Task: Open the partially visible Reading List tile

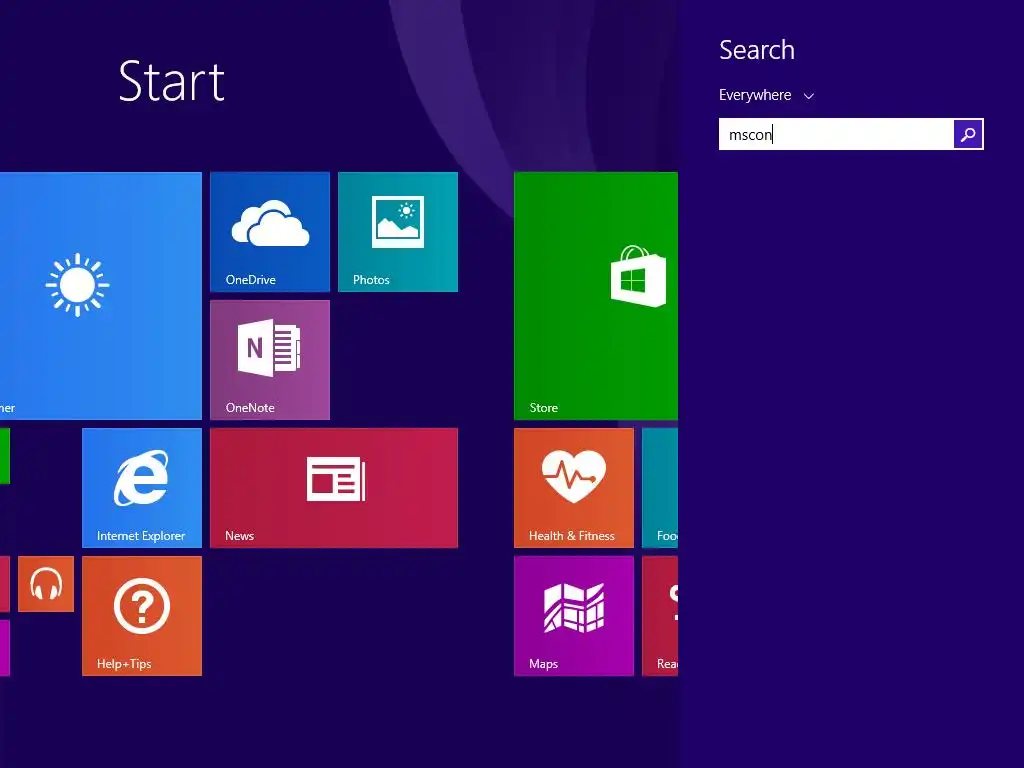Action: [x=660, y=616]
